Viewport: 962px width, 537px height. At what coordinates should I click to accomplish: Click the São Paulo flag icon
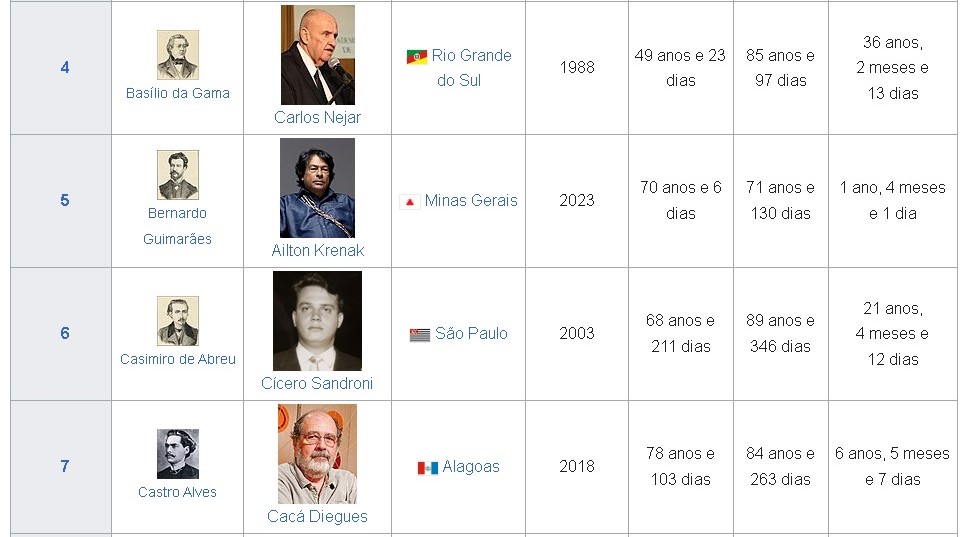420,335
